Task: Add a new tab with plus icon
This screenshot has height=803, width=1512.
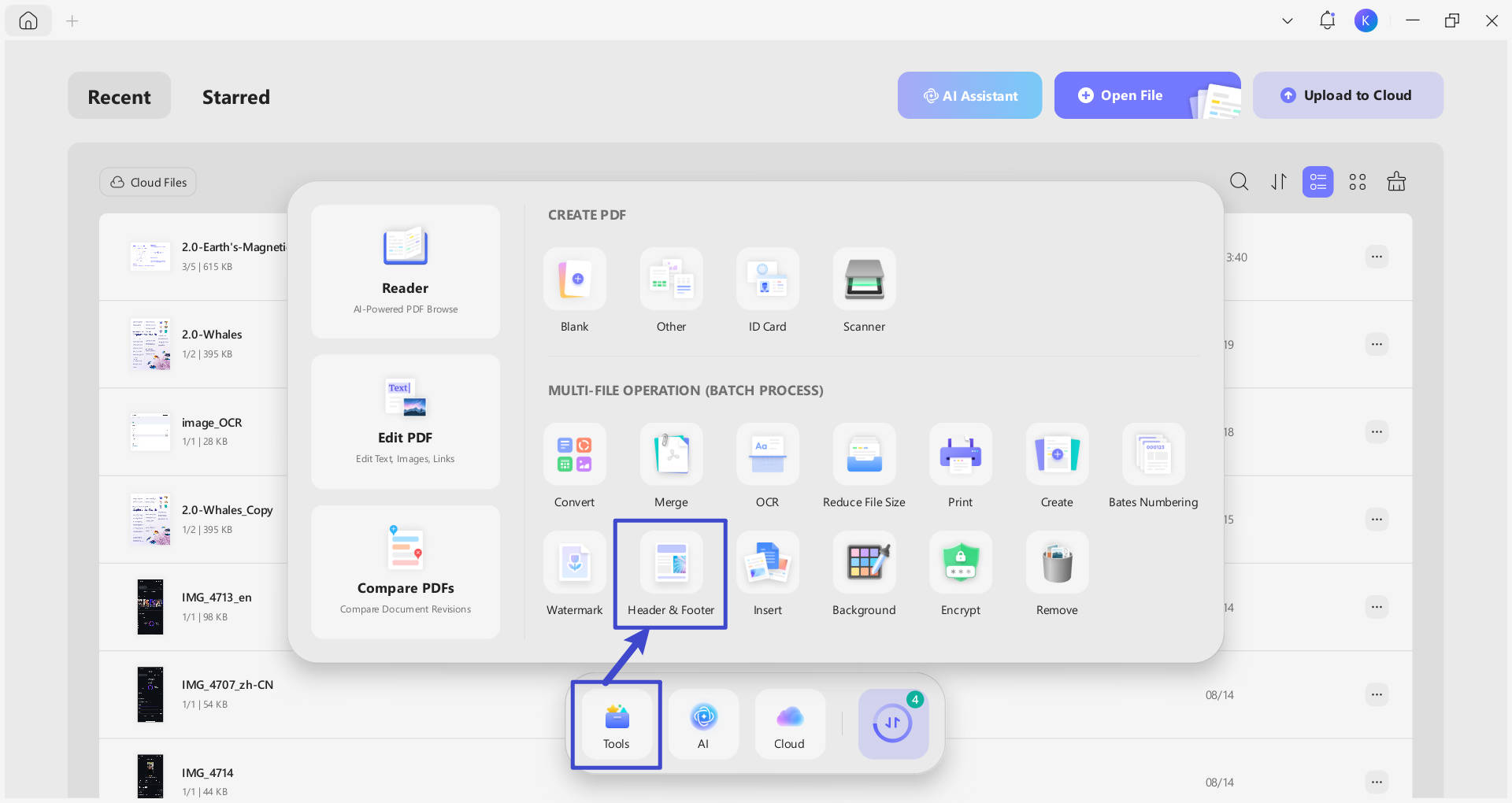Action: coord(72,21)
